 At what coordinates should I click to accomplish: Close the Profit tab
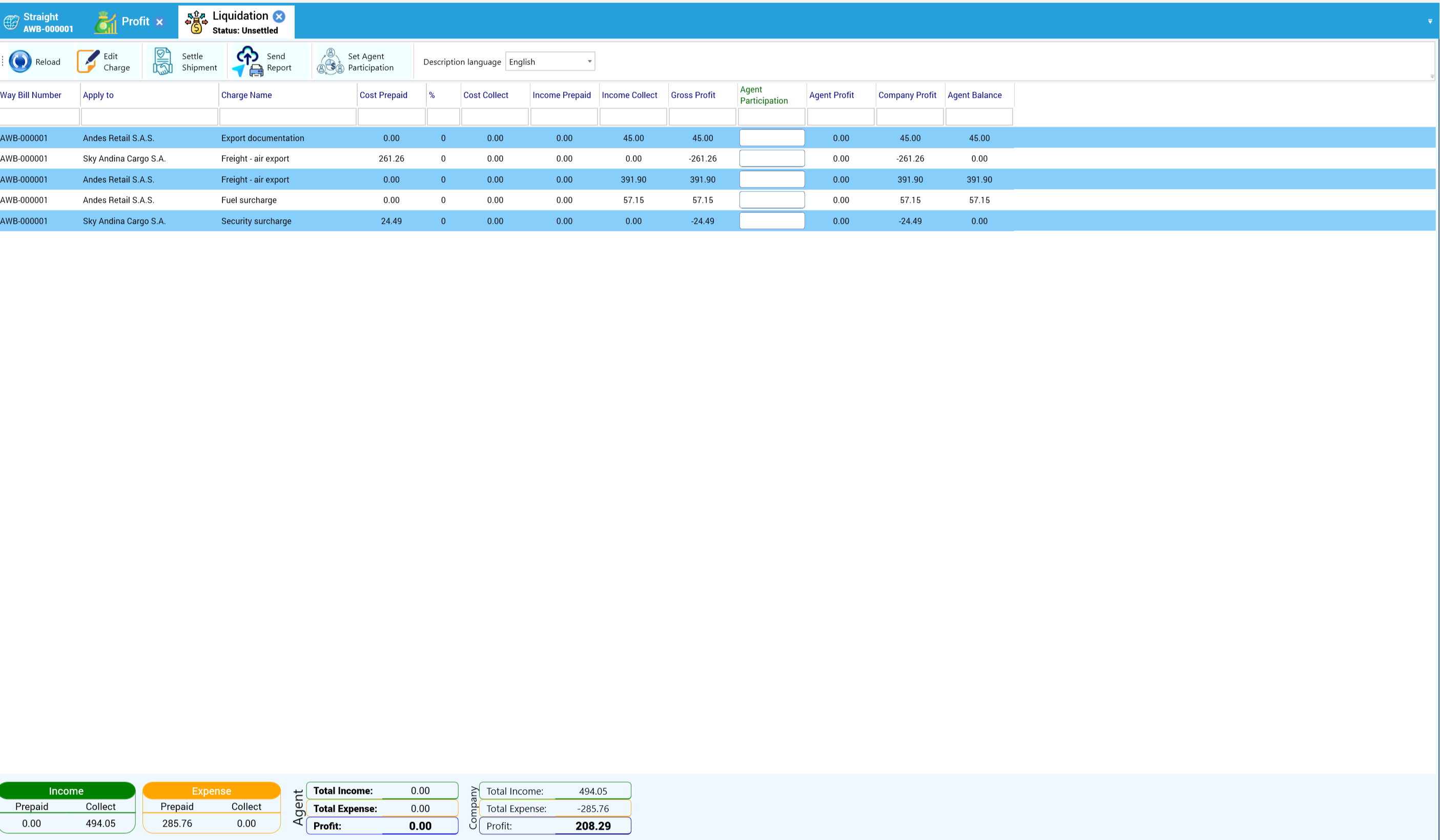pyautogui.click(x=159, y=22)
